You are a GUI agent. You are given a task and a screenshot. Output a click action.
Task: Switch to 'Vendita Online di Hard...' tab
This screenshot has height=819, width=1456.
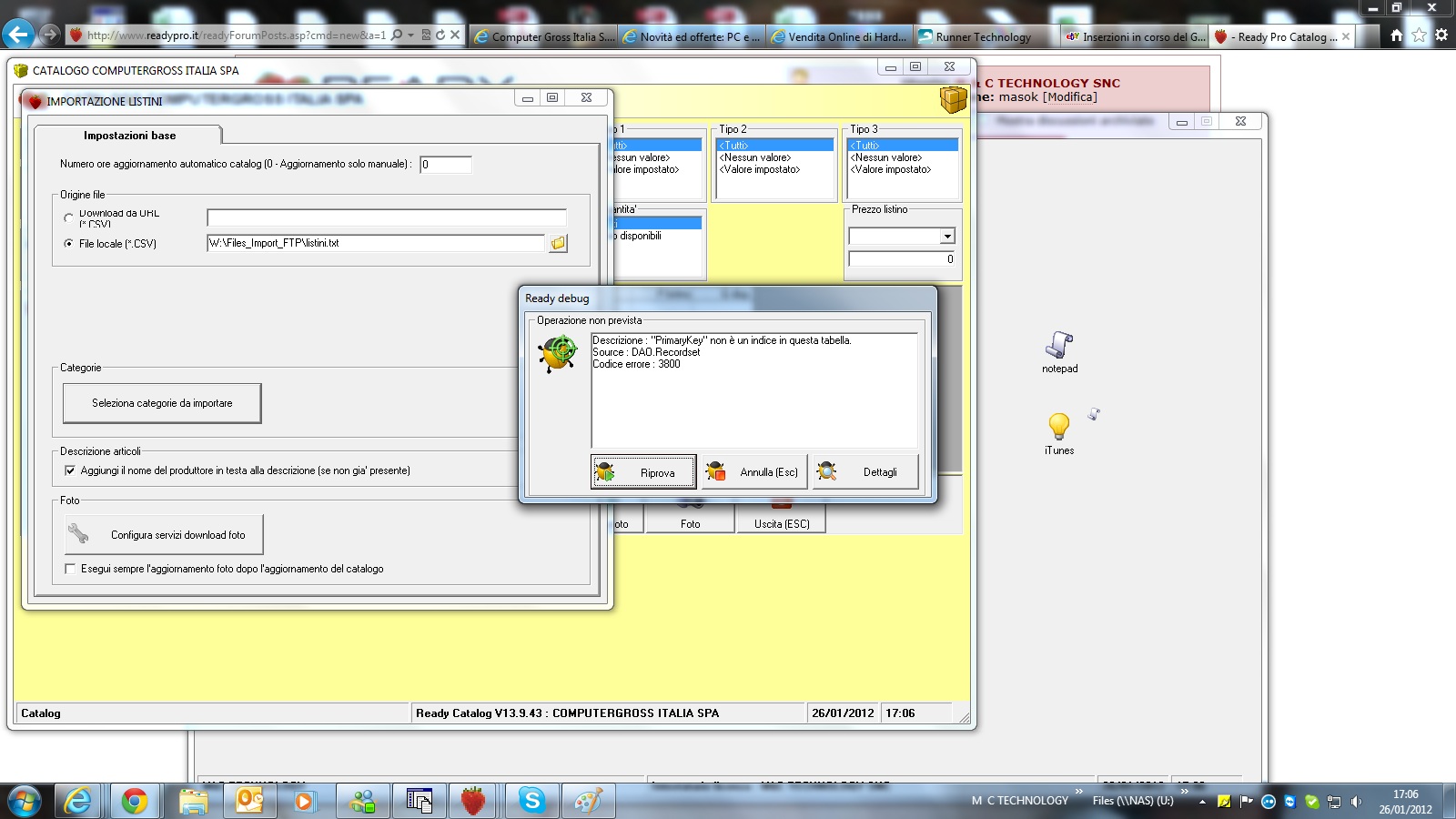pyautogui.click(x=839, y=36)
